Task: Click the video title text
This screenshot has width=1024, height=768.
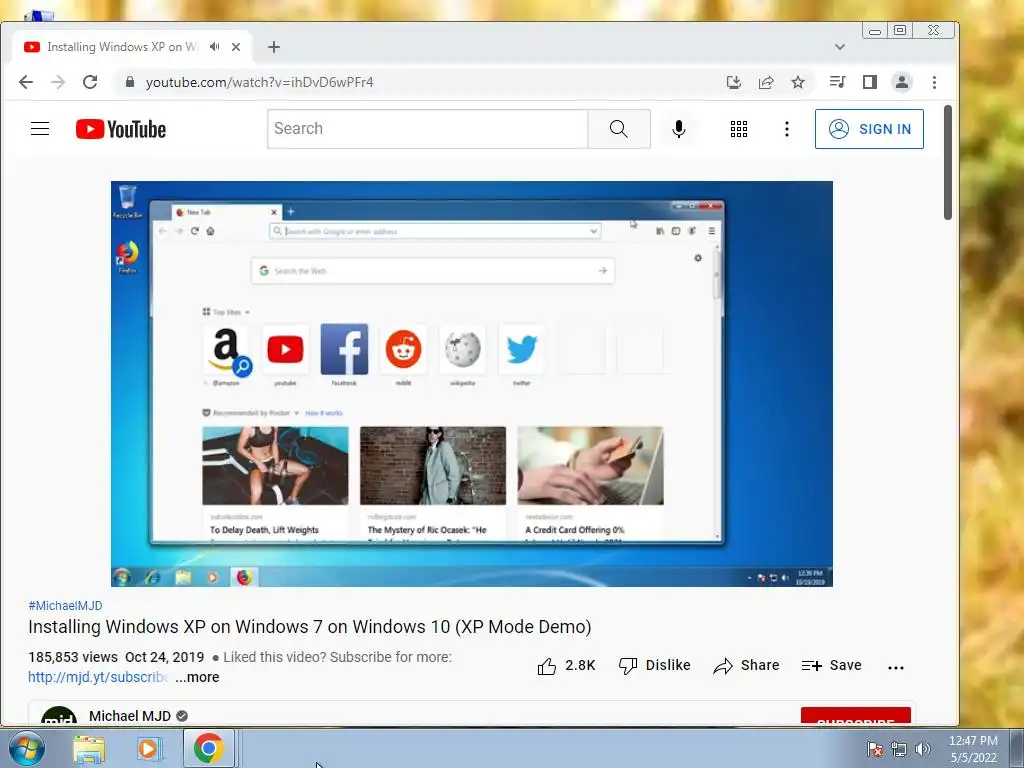Action: [x=310, y=627]
